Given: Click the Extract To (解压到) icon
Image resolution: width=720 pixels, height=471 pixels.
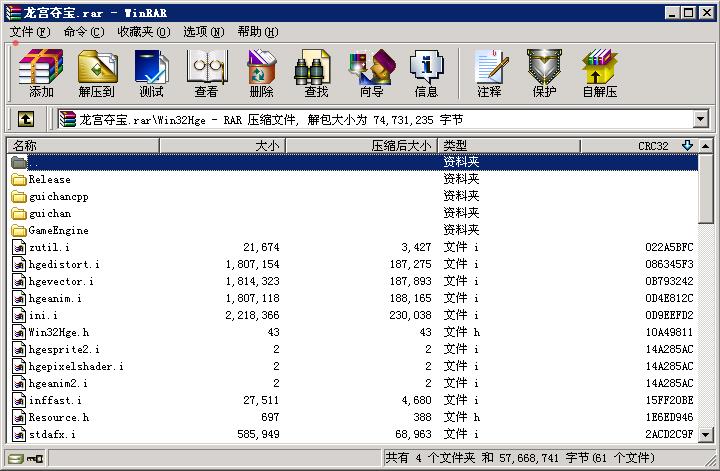Looking at the screenshot, I should 96,74.
